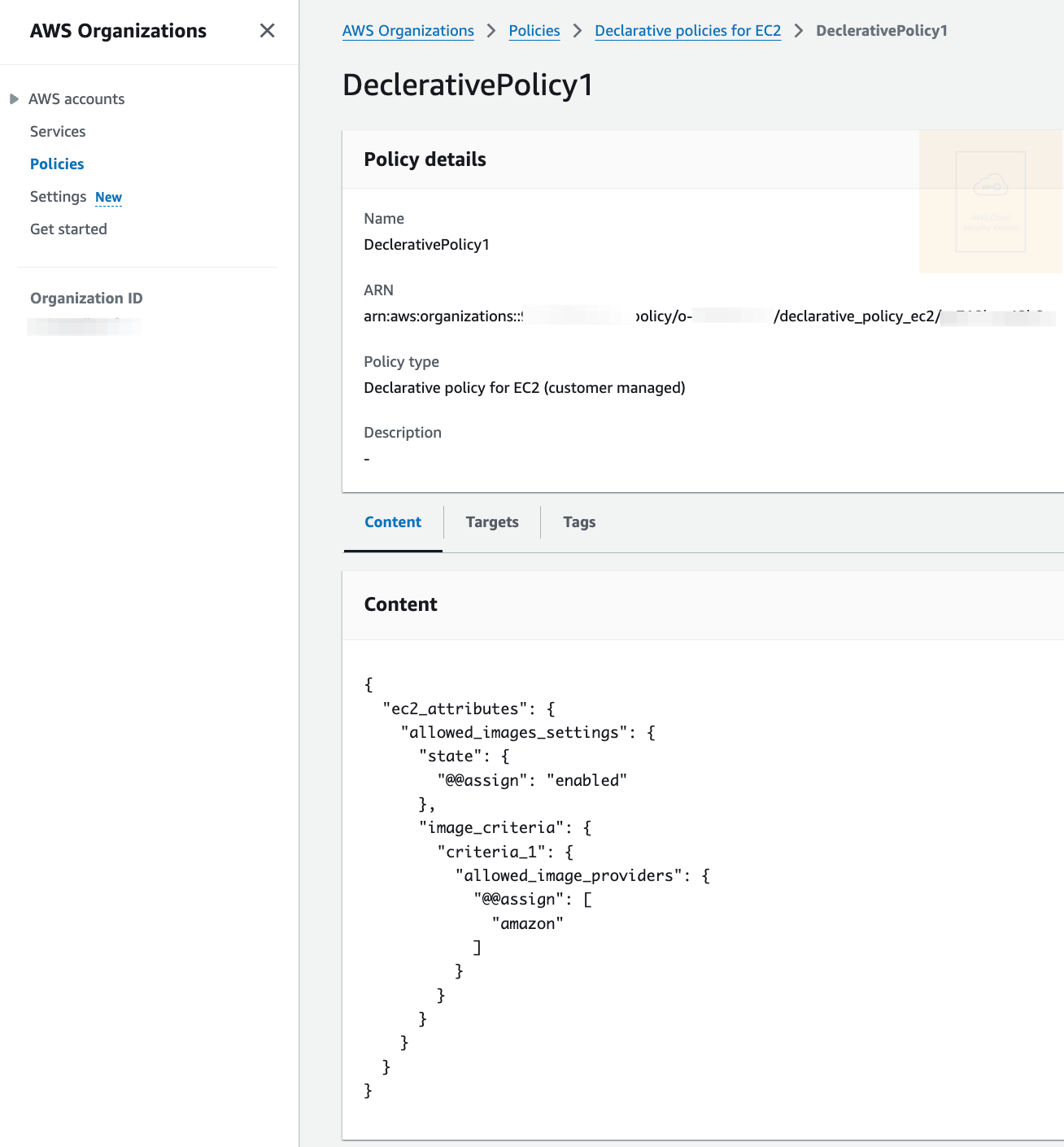Go to Policies breadcrumb link

pyautogui.click(x=534, y=31)
